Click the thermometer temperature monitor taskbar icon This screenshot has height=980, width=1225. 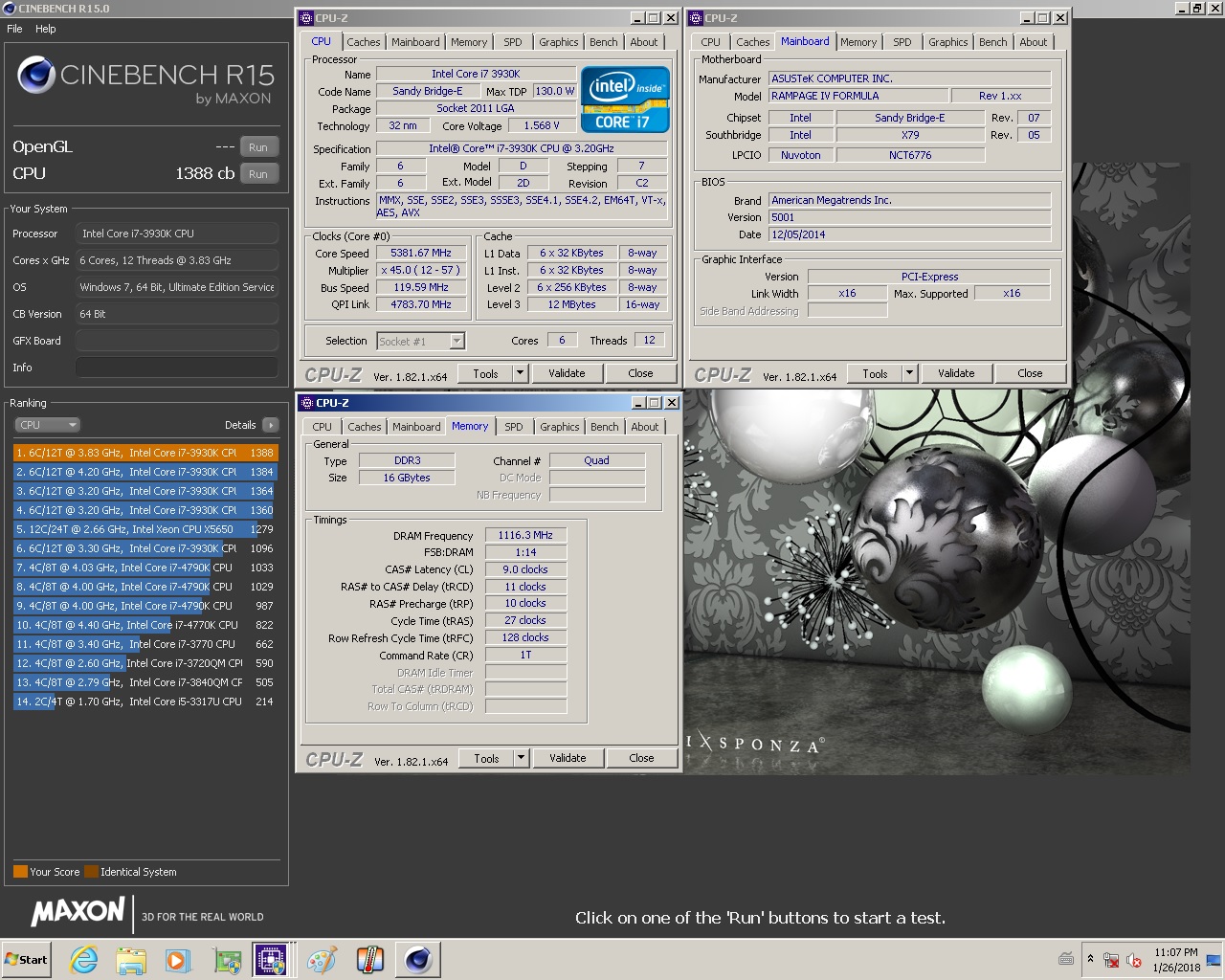pyautogui.click(x=369, y=959)
